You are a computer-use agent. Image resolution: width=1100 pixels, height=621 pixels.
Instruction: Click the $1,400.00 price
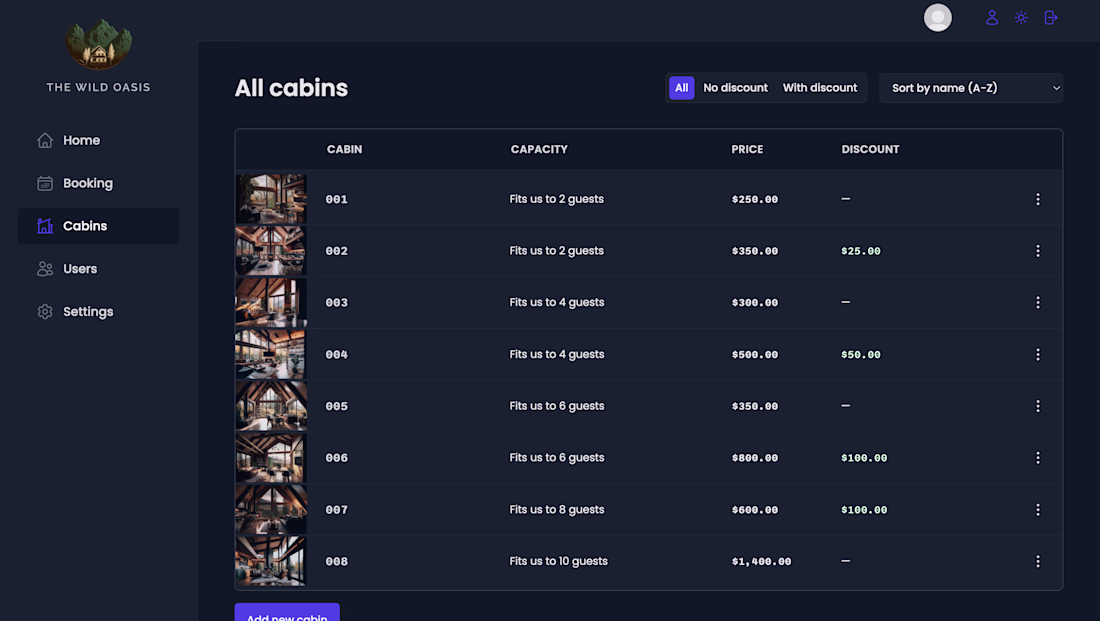[761, 561]
